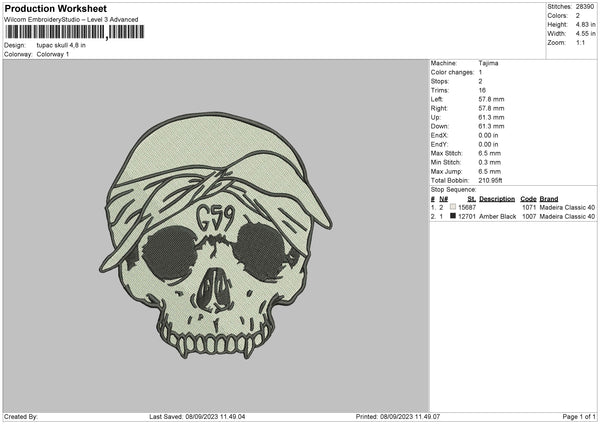Click the Min Stitch value 0.3 mm

click(489, 162)
